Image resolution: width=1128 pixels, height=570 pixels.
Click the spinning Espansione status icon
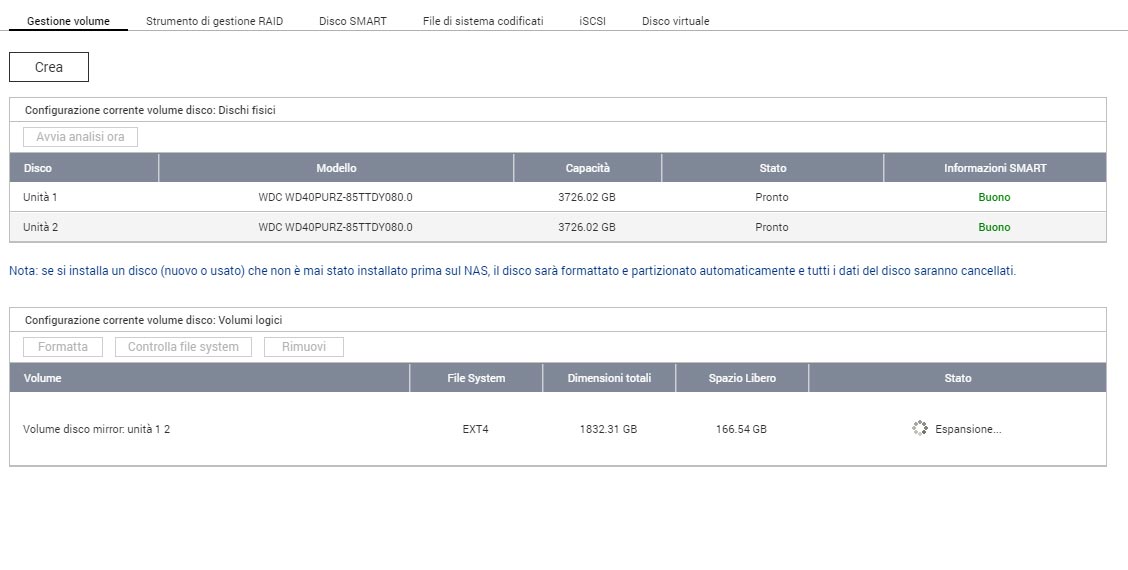tap(920, 428)
